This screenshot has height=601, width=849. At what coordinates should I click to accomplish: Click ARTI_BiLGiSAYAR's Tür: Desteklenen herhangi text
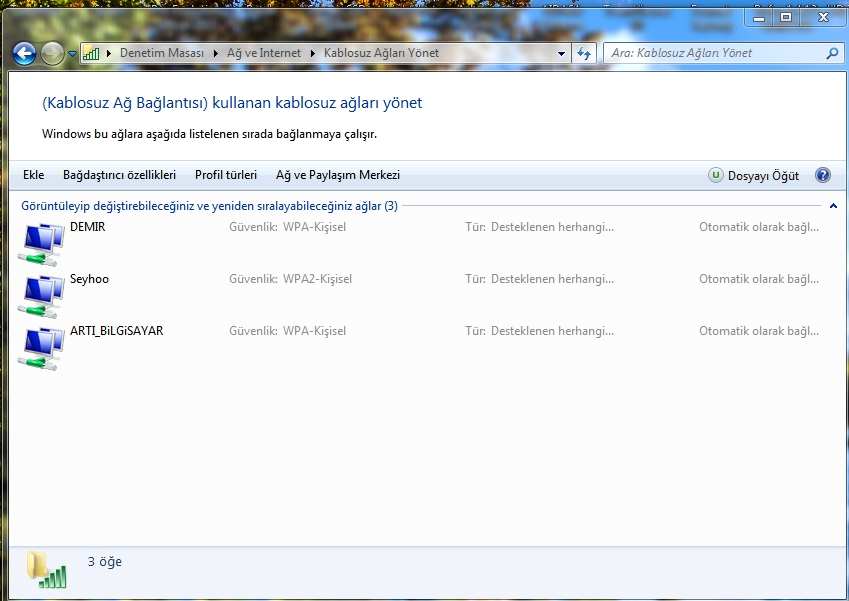pyautogui.click(x=539, y=331)
